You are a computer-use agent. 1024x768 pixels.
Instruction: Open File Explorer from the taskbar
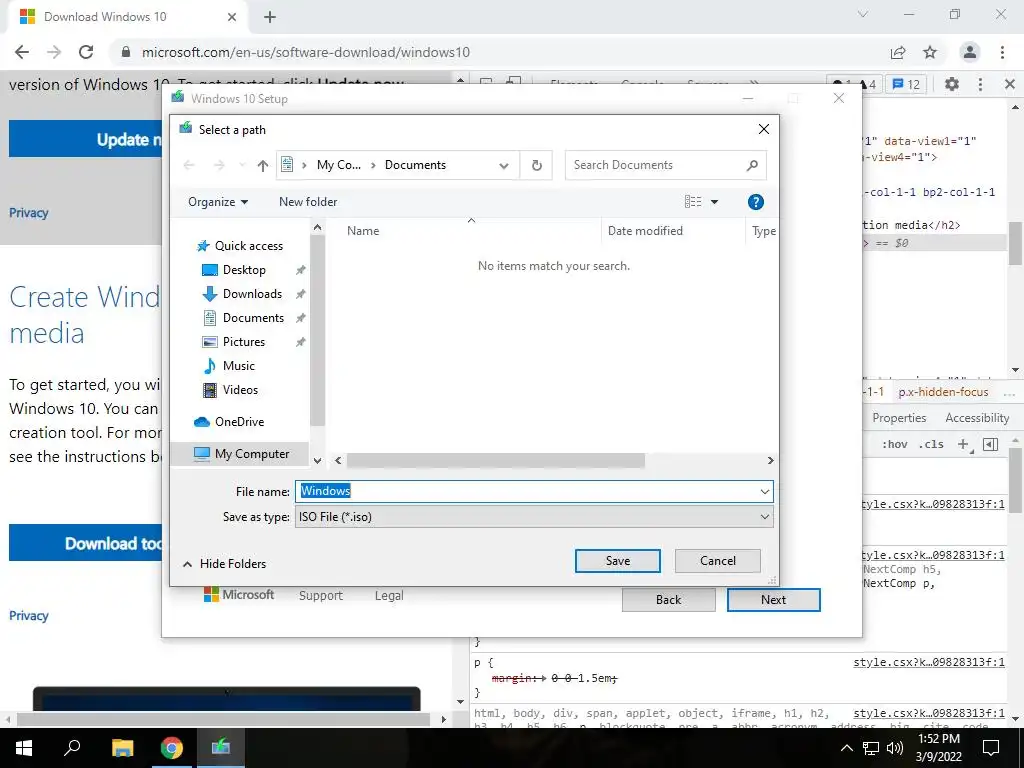click(122, 748)
